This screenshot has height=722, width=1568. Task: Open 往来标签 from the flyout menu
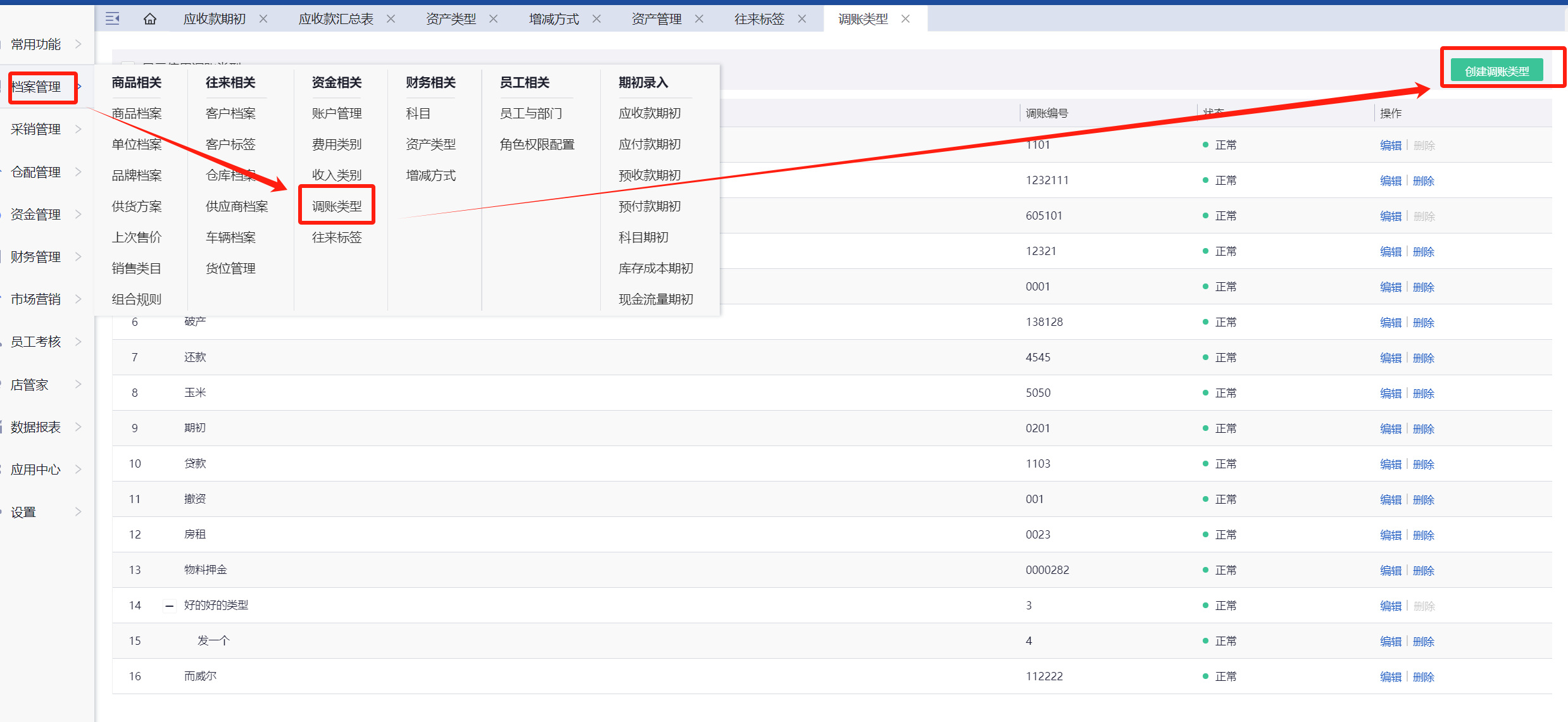(337, 237)
